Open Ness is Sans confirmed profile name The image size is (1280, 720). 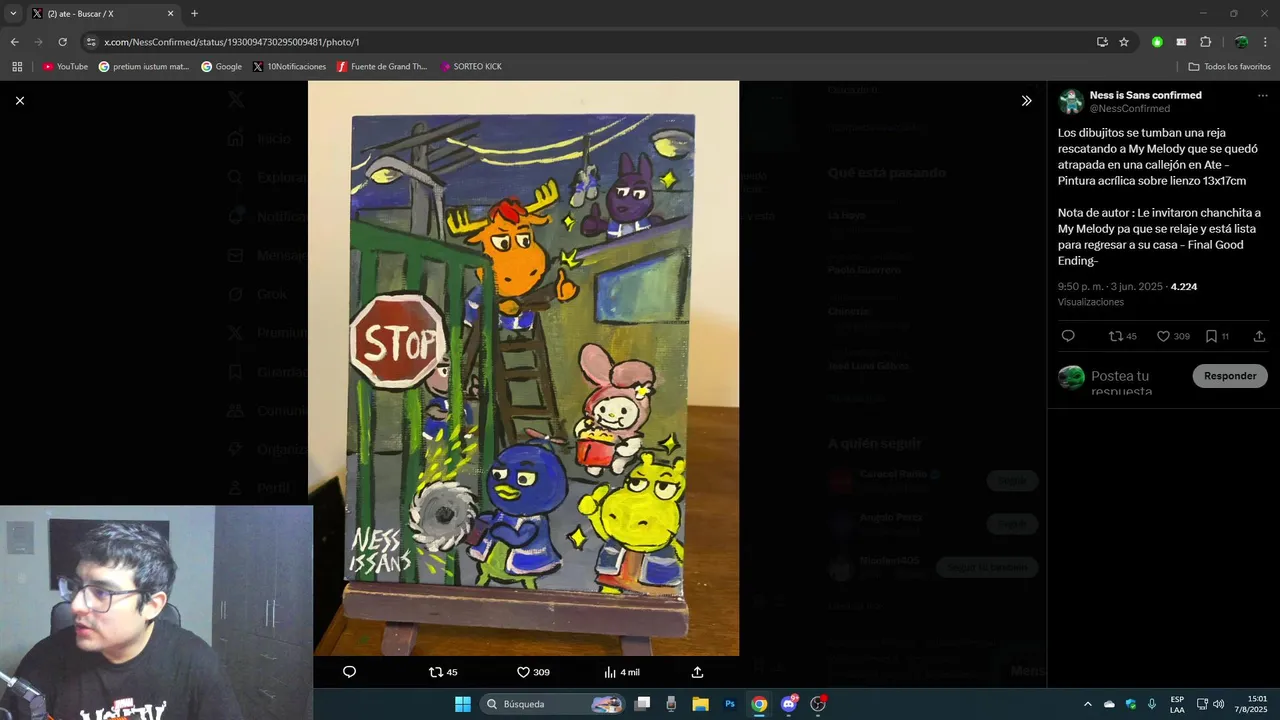pyautogui.click(x=1145, y=95)
